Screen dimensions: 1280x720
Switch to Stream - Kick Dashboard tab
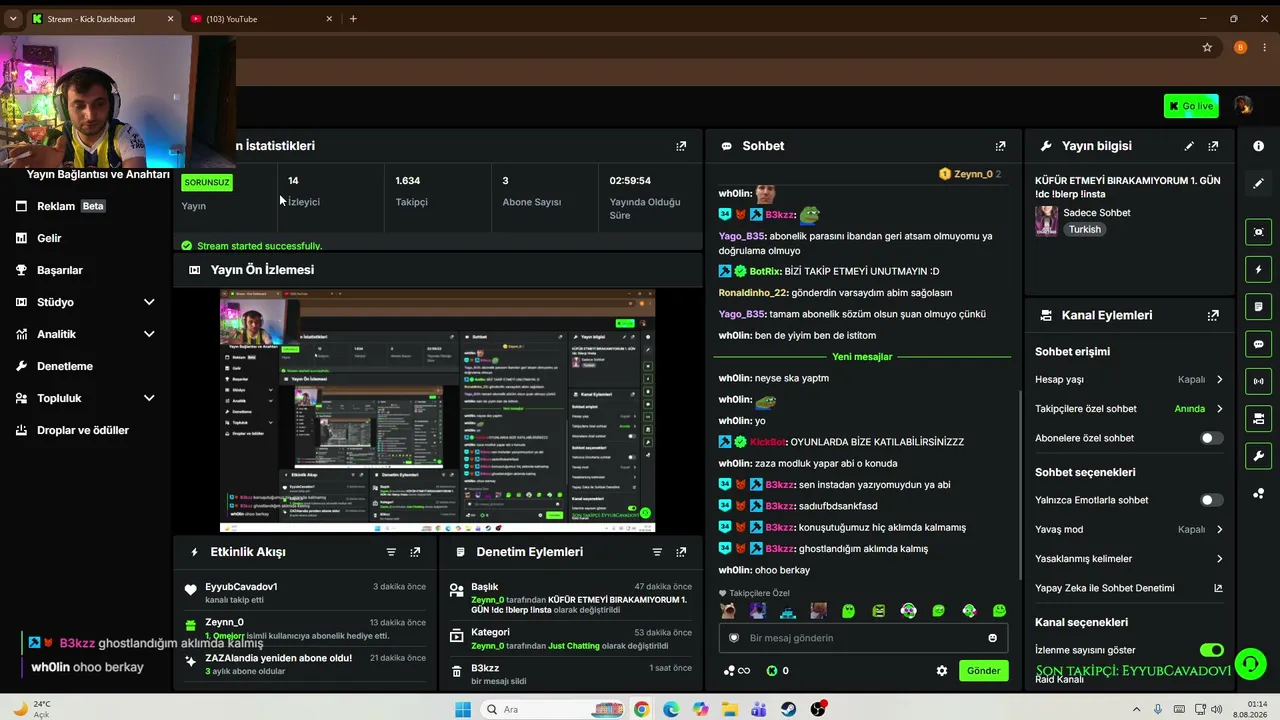click(x=102, y=19)
